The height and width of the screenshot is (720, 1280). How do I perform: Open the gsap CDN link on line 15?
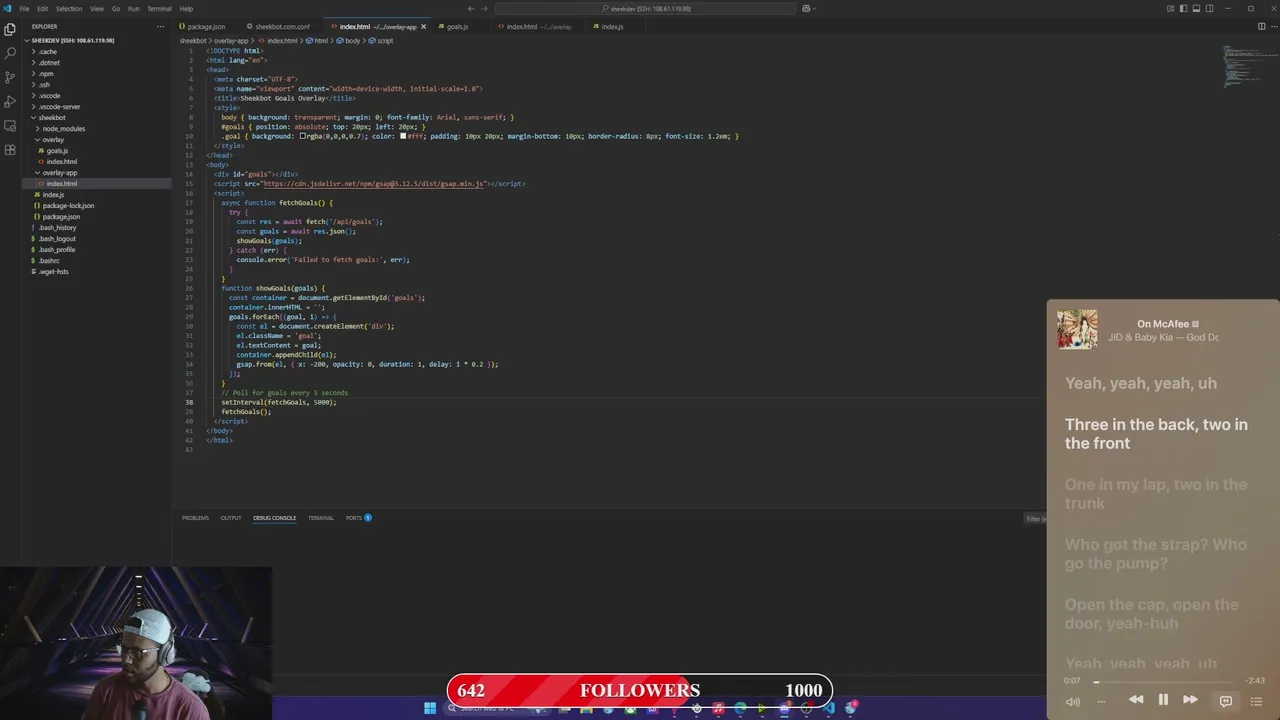click(374, 184)
